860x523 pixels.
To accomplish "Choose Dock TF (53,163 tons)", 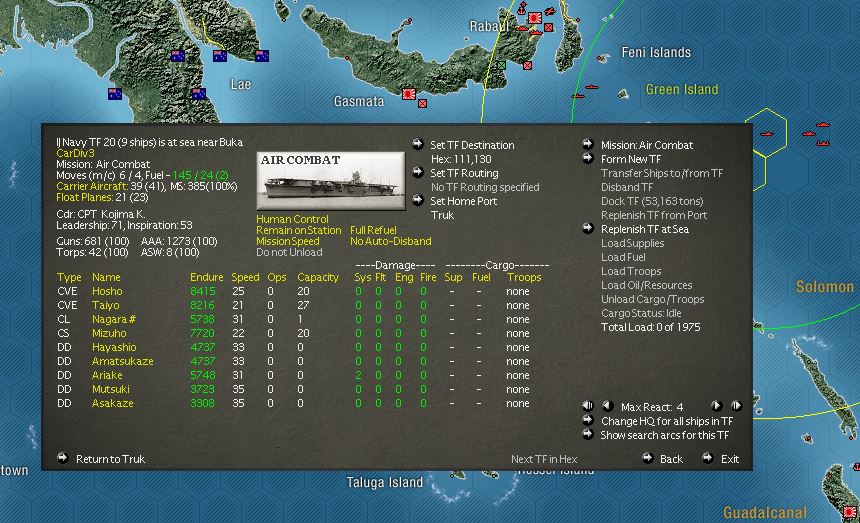I will (x=652, y=201).
